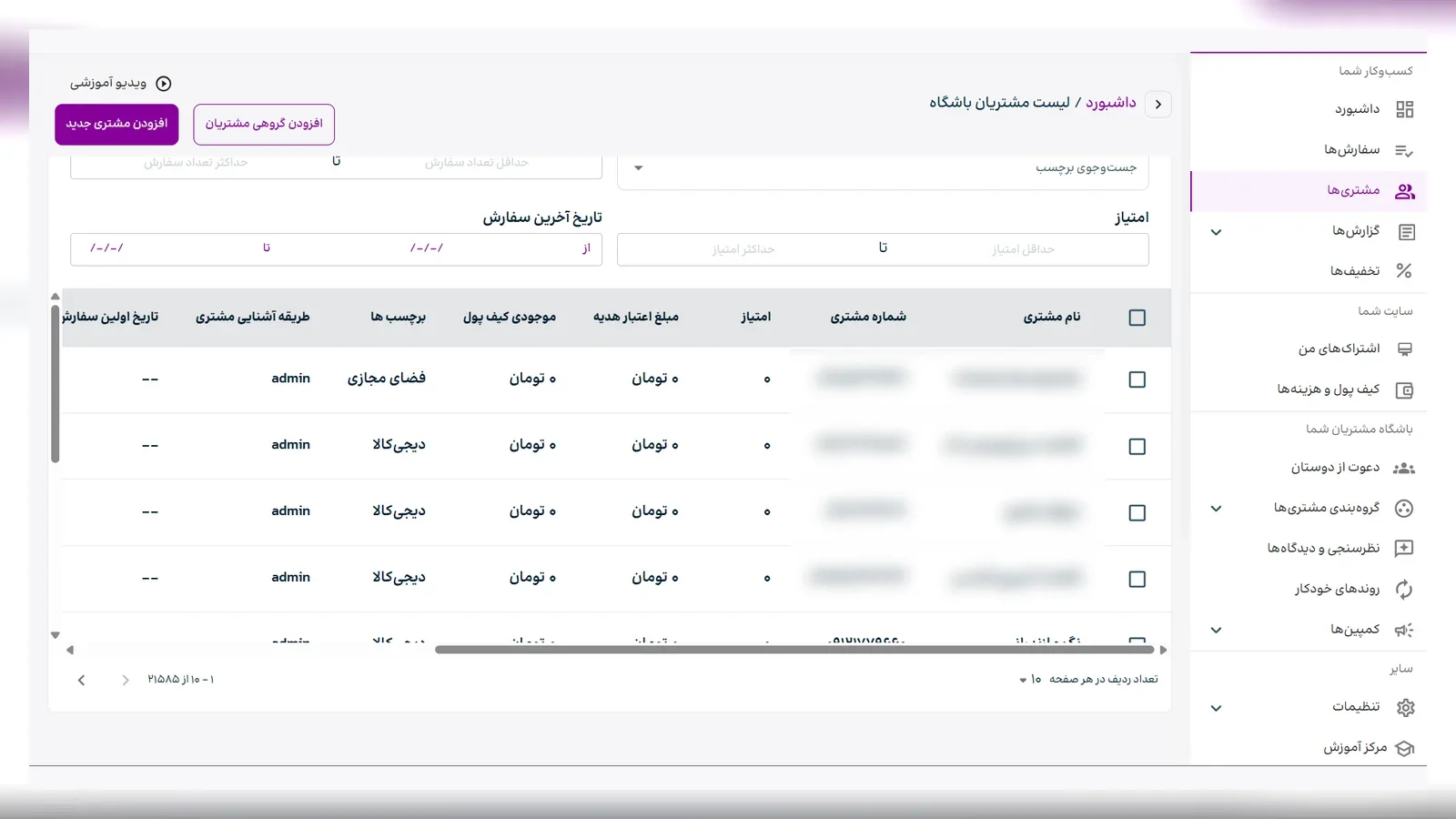
Task: Select the مشتری‌ها customers people icon
Action: click(x=1405, y=191)
